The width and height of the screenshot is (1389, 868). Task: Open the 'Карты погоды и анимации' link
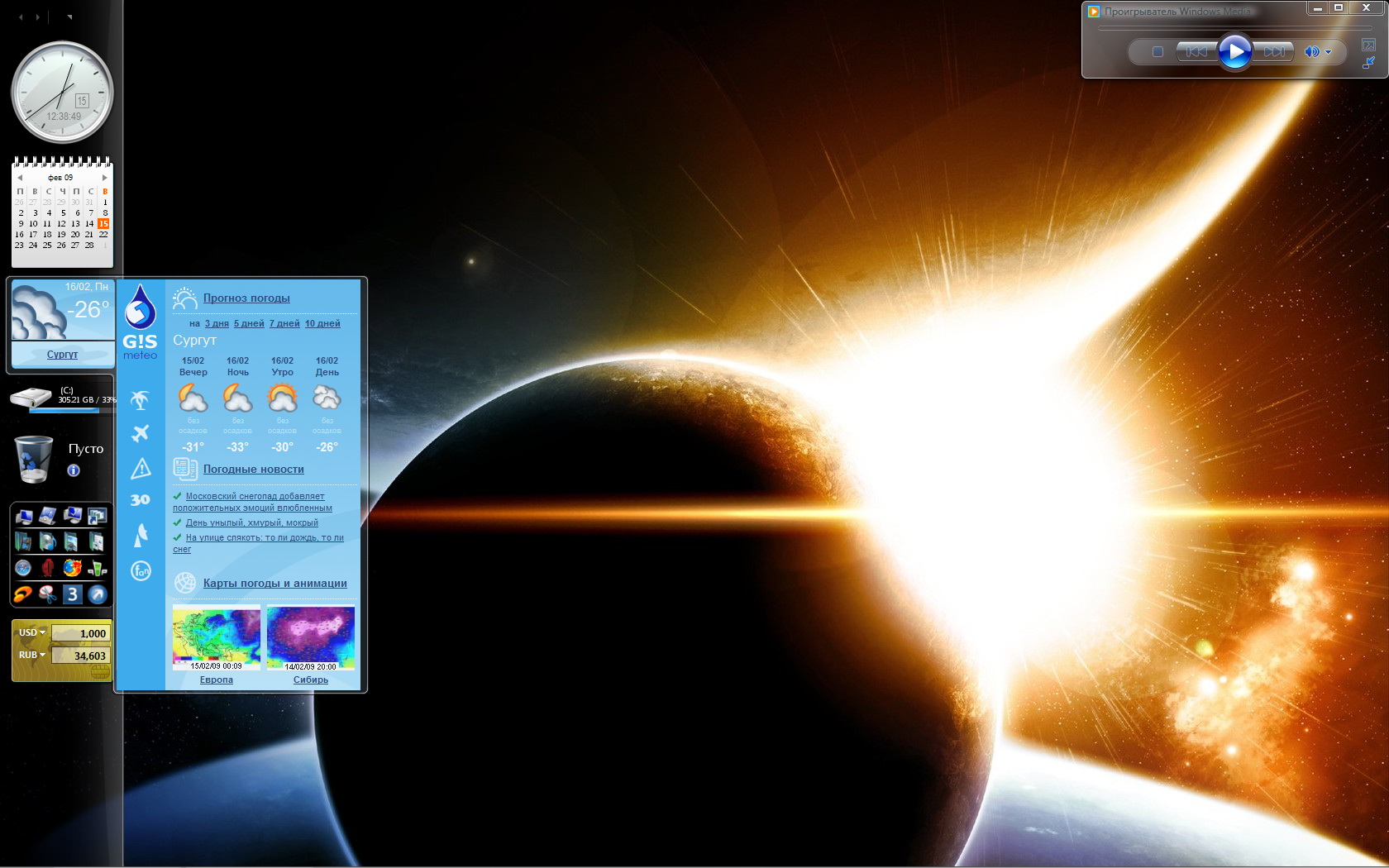(275, 584)
